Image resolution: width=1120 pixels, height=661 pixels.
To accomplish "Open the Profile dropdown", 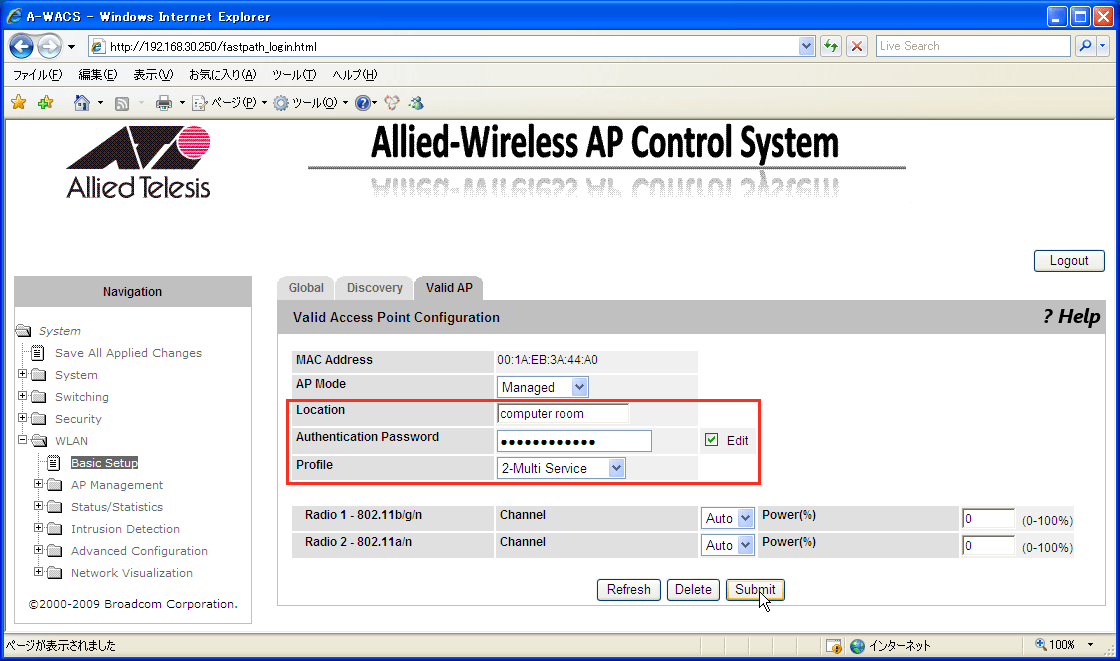I will [x=561, y=468].
